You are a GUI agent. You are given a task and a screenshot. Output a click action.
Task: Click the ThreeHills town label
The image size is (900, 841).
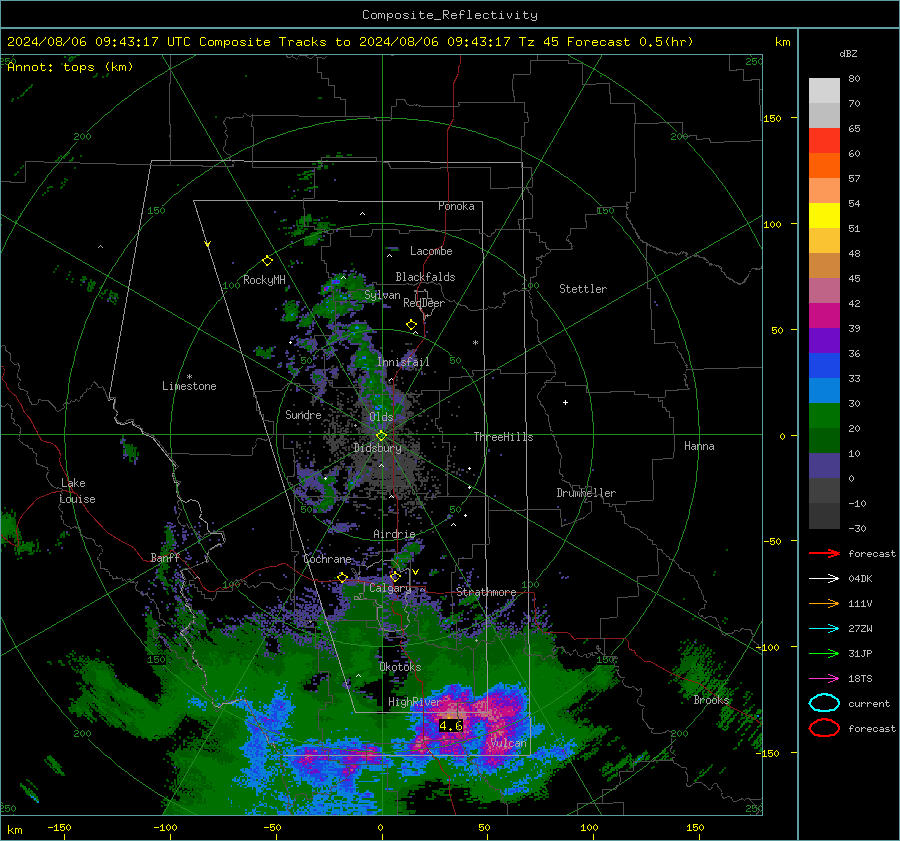click(503, 437)
